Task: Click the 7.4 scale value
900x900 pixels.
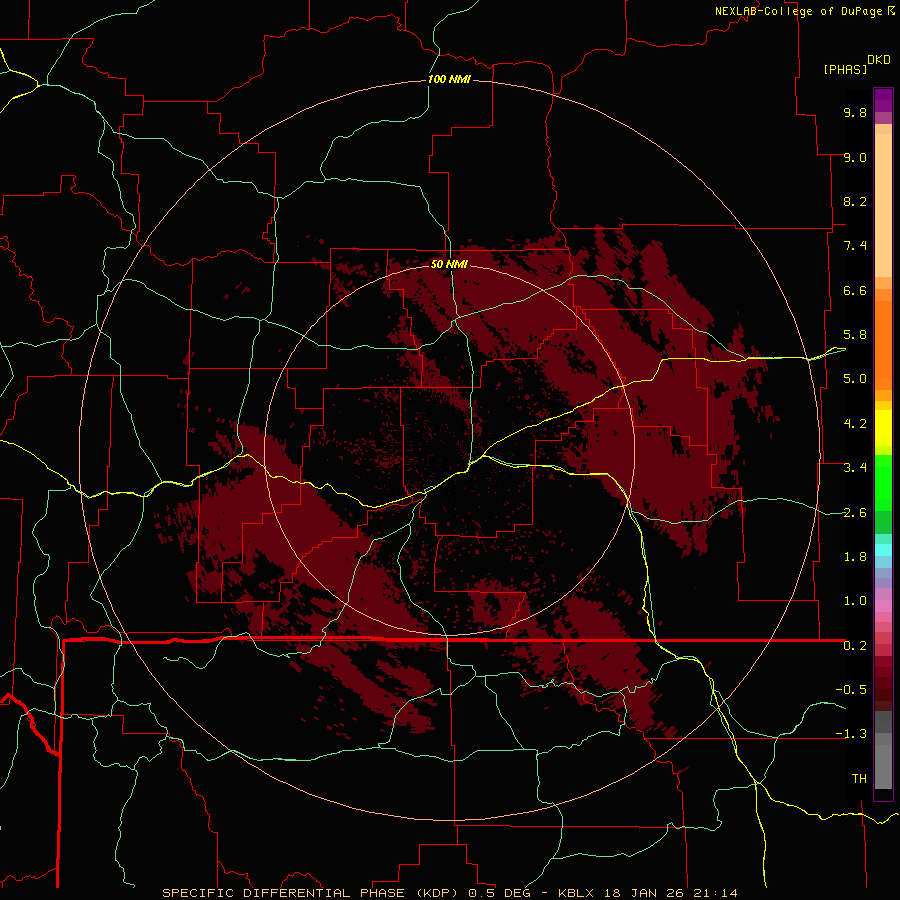Action: [x=855, y=246]
